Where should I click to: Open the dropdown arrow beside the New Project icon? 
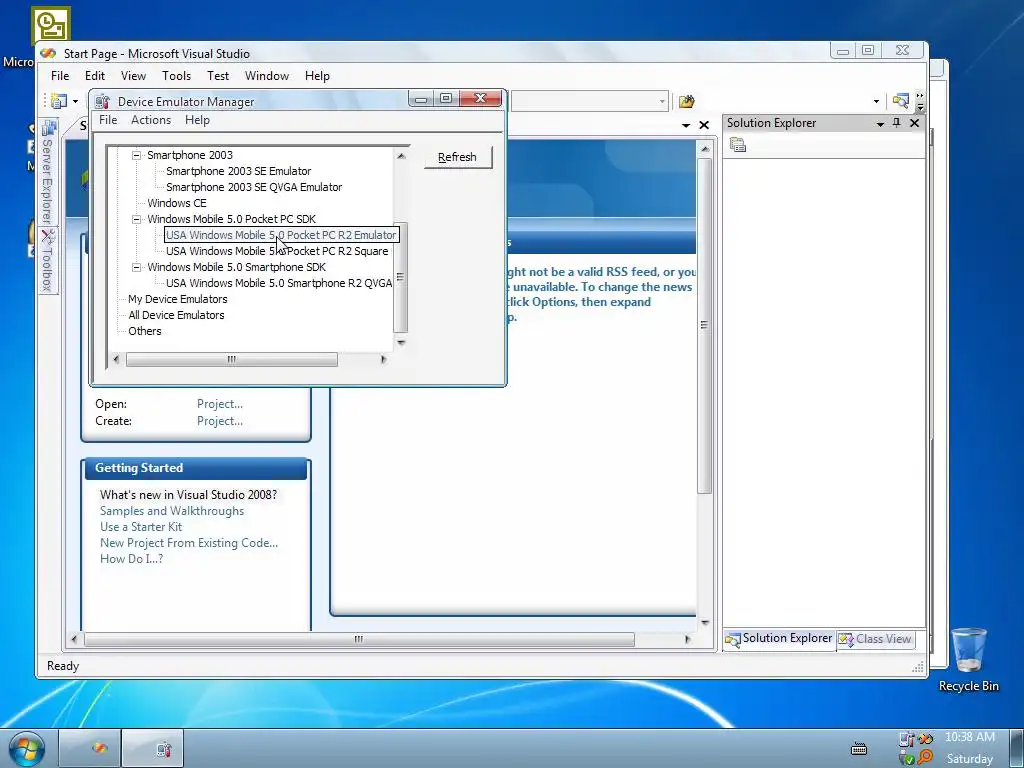click(75, 101)
